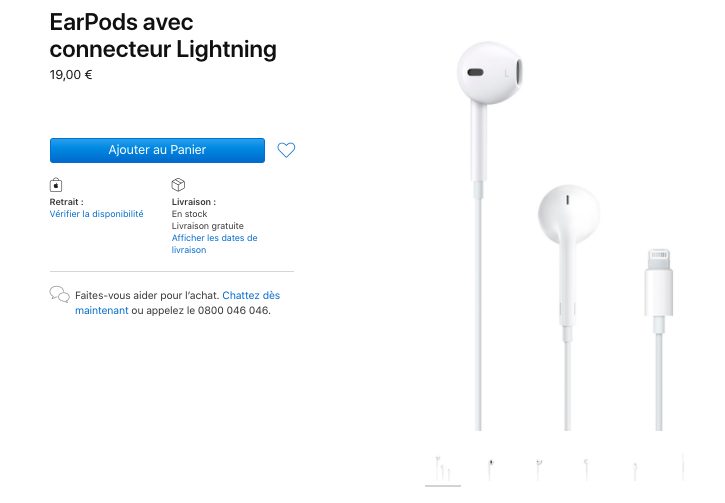The image size is (725, 503).
Task: Click the chat bubbles help icon
Action: (60, 294)
